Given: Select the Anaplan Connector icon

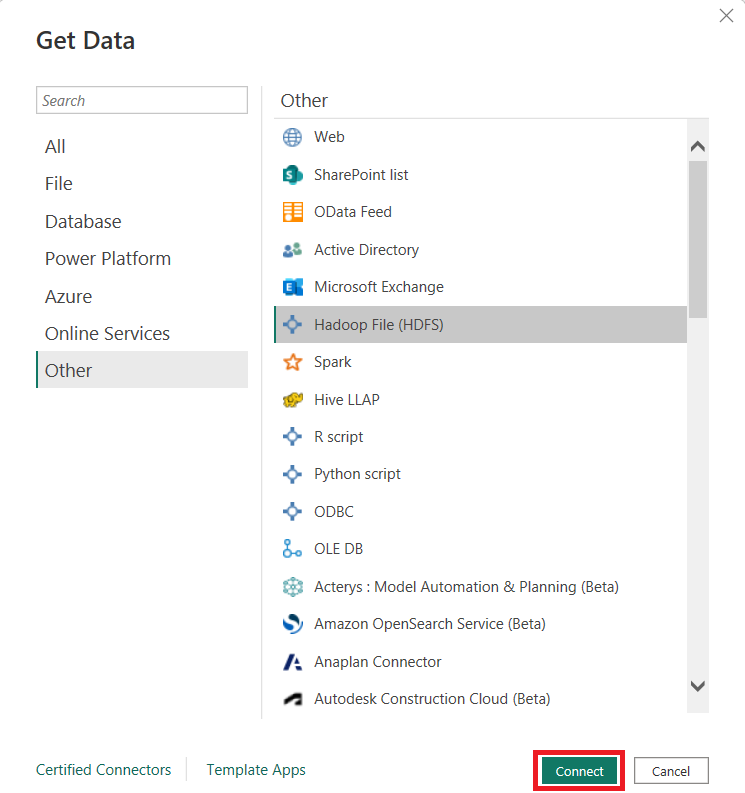Looking at the screenshot, I should tap(292, 662).
